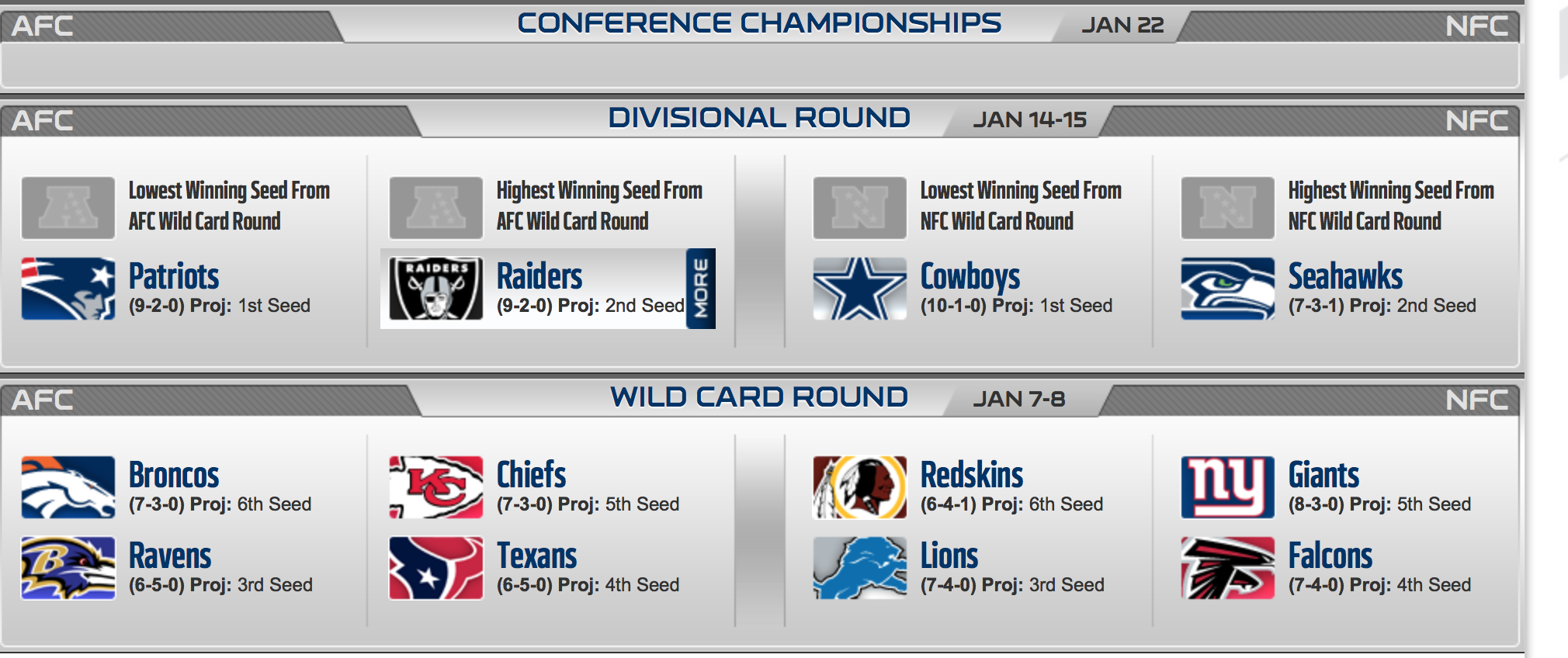The image size is (1568, 658).
Task: Select the Lions logo
Action: 860,568
